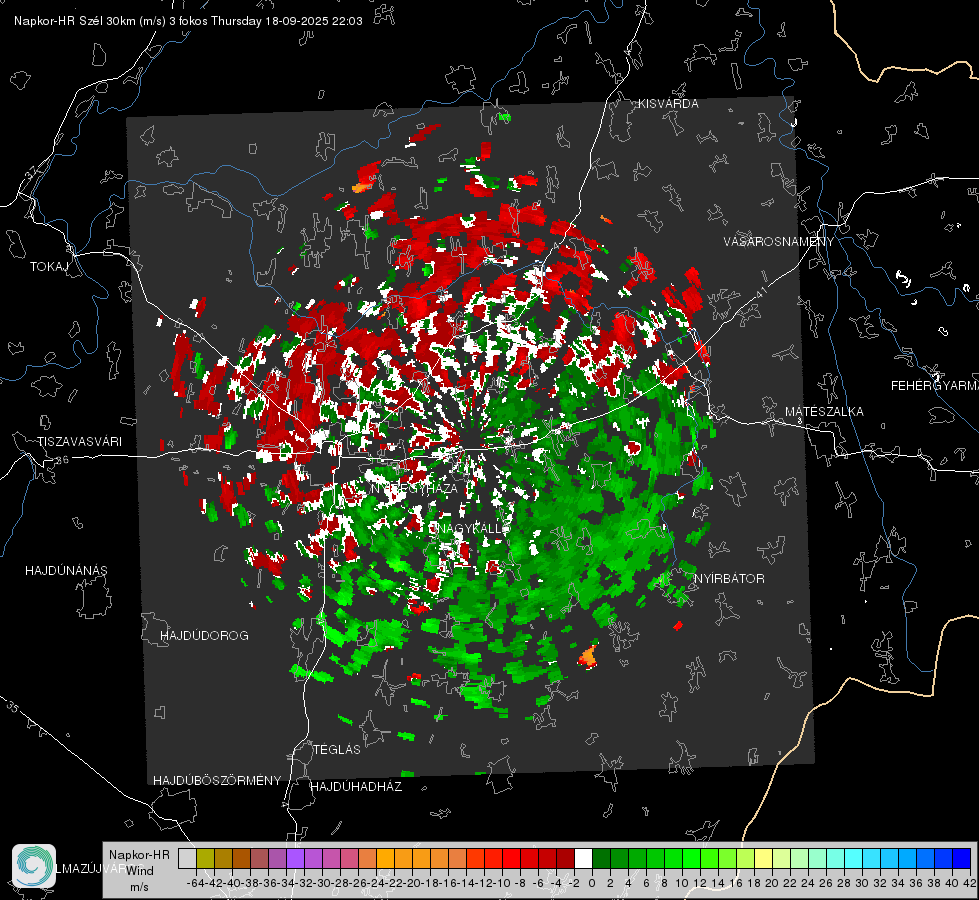The width and height of the screenshot is (979, 900).
Task: Select the KISVÁRDA town label
Action: pyautogui.click(x=668, y=104)
